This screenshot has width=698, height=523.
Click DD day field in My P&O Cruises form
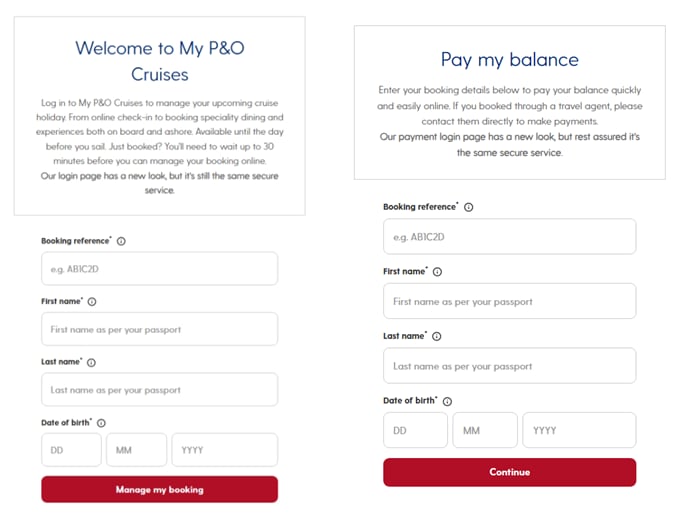point(71,450)
